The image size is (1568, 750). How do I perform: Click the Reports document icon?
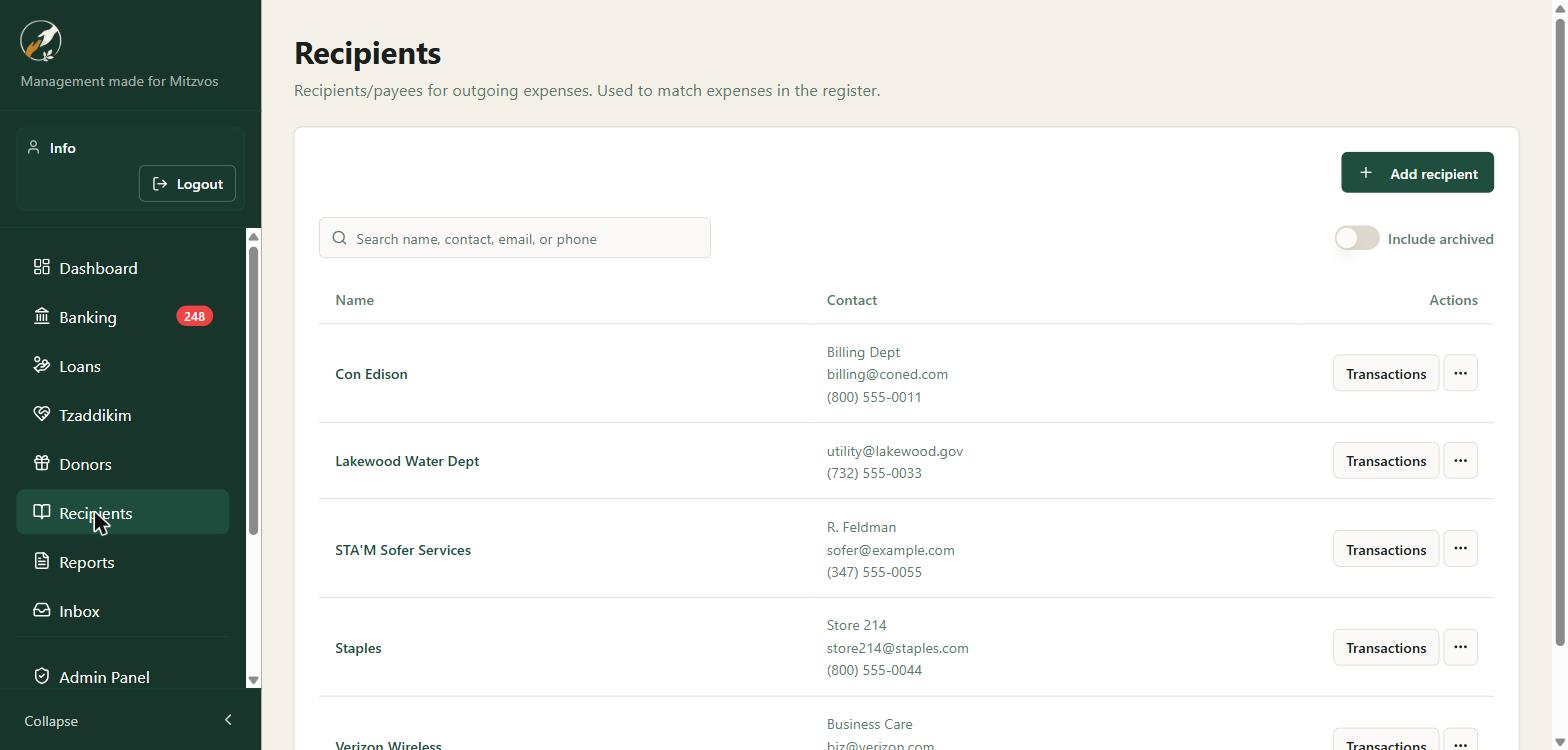pyautogui.click(x=41, y=561)
